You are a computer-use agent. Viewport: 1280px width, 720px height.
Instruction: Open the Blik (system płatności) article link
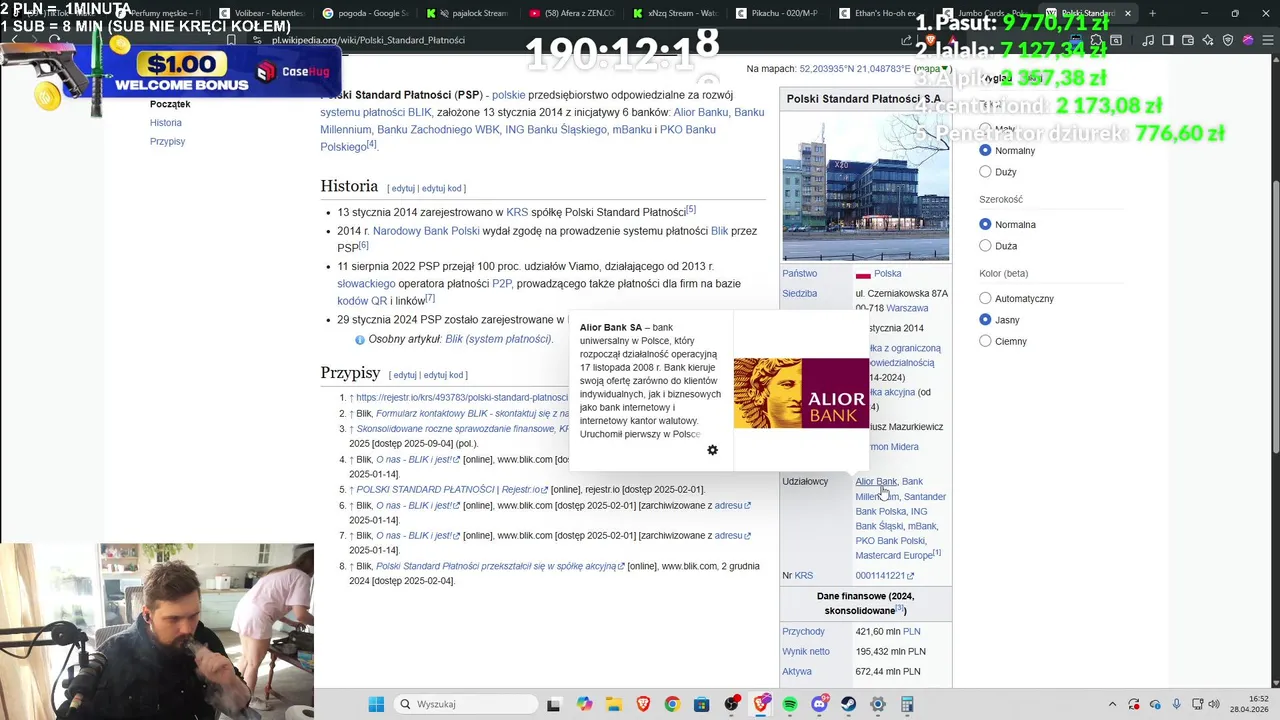pos(497,339)
